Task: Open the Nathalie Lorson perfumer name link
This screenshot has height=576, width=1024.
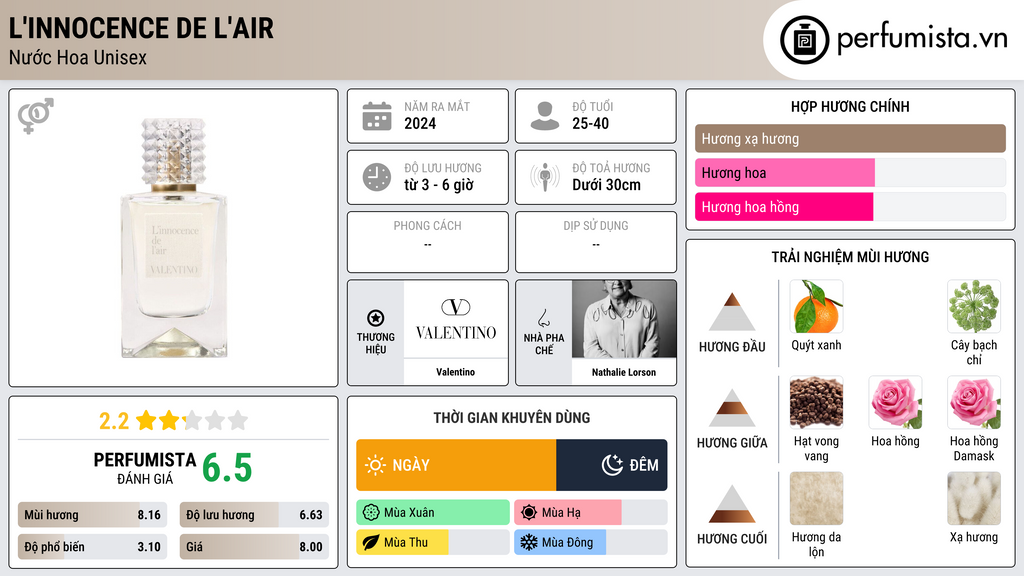Action: [x=624, y=372]
